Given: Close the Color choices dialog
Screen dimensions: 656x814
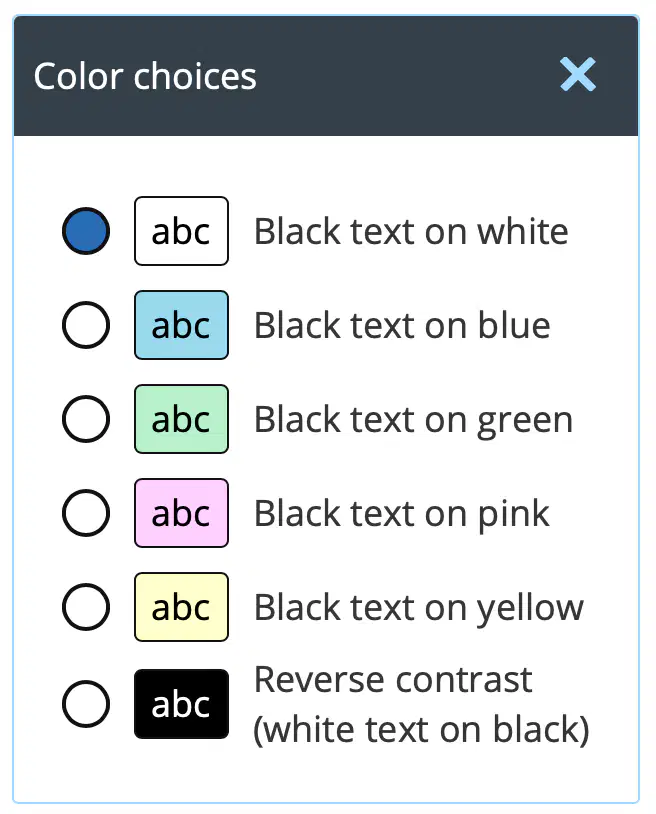Looking at the screenshot, I should (x=578, y=75).
